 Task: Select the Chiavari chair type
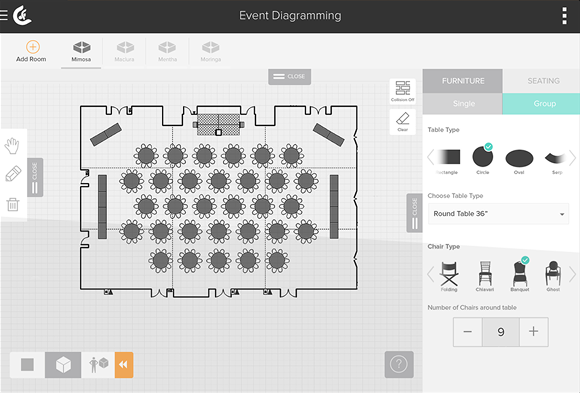tap(485, 276)
